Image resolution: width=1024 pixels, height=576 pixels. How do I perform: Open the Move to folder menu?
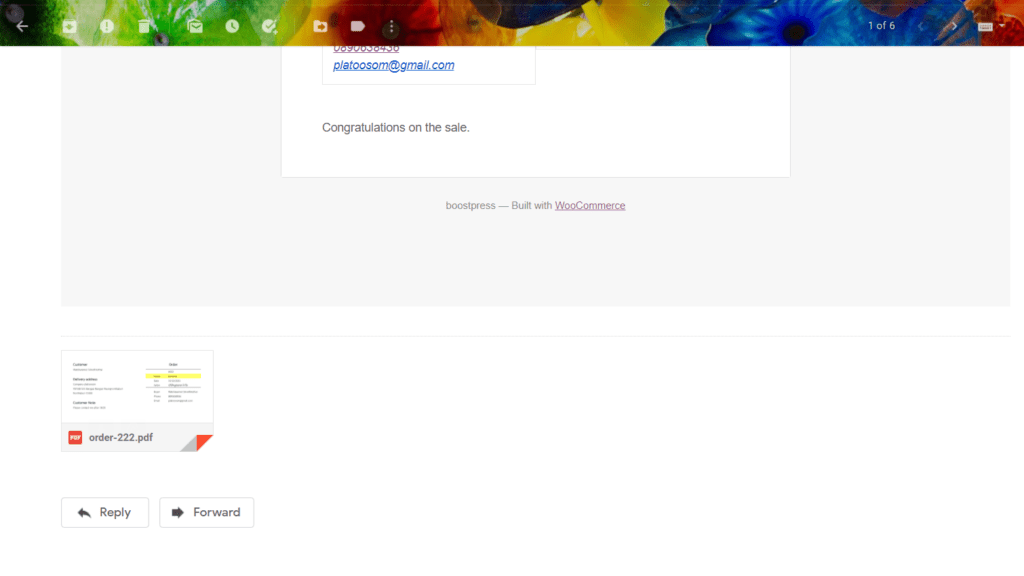pyautogui.click(x=320, y=26)
